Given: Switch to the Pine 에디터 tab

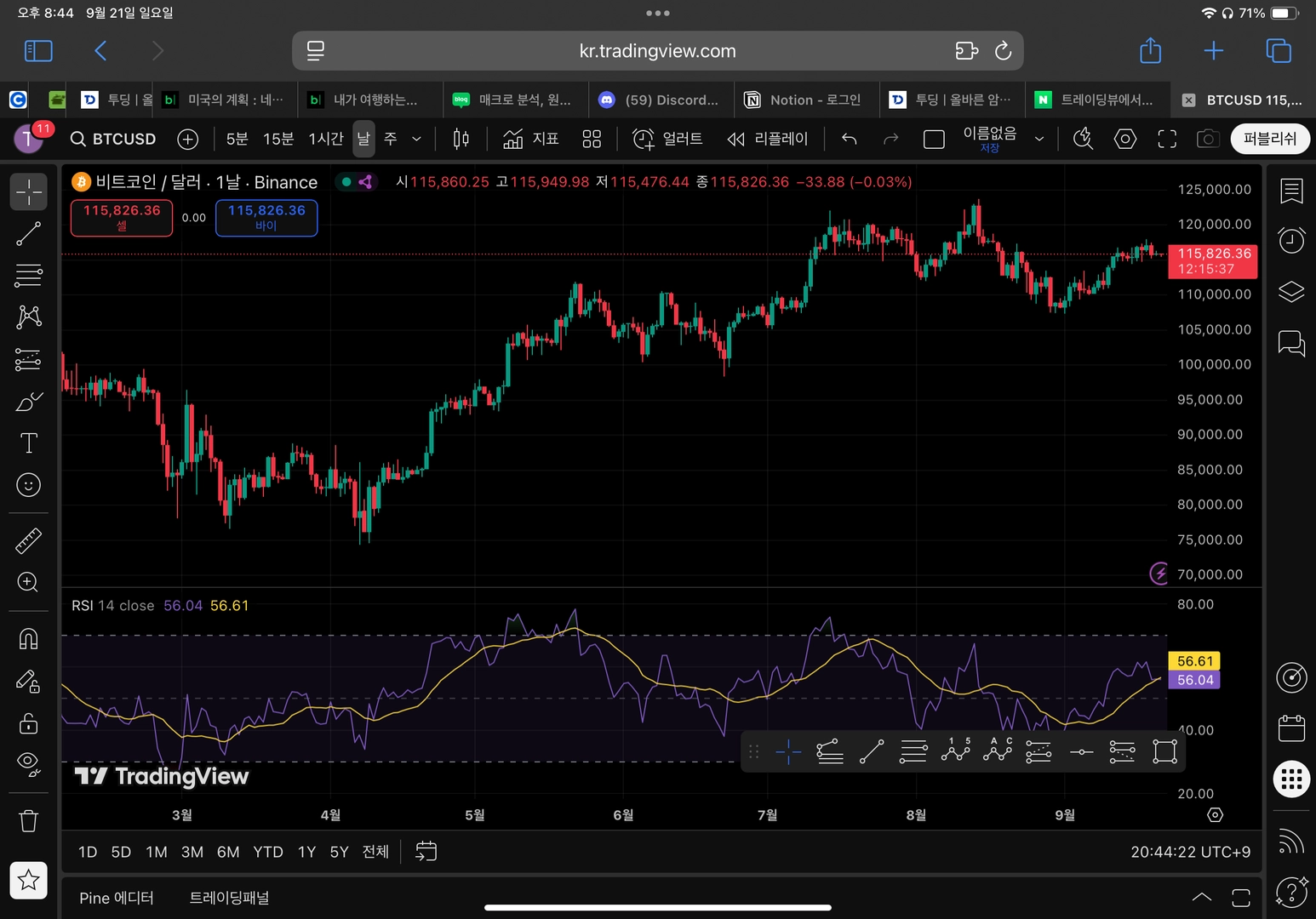Looking at the screenshot, I should (x=117, y=898).
